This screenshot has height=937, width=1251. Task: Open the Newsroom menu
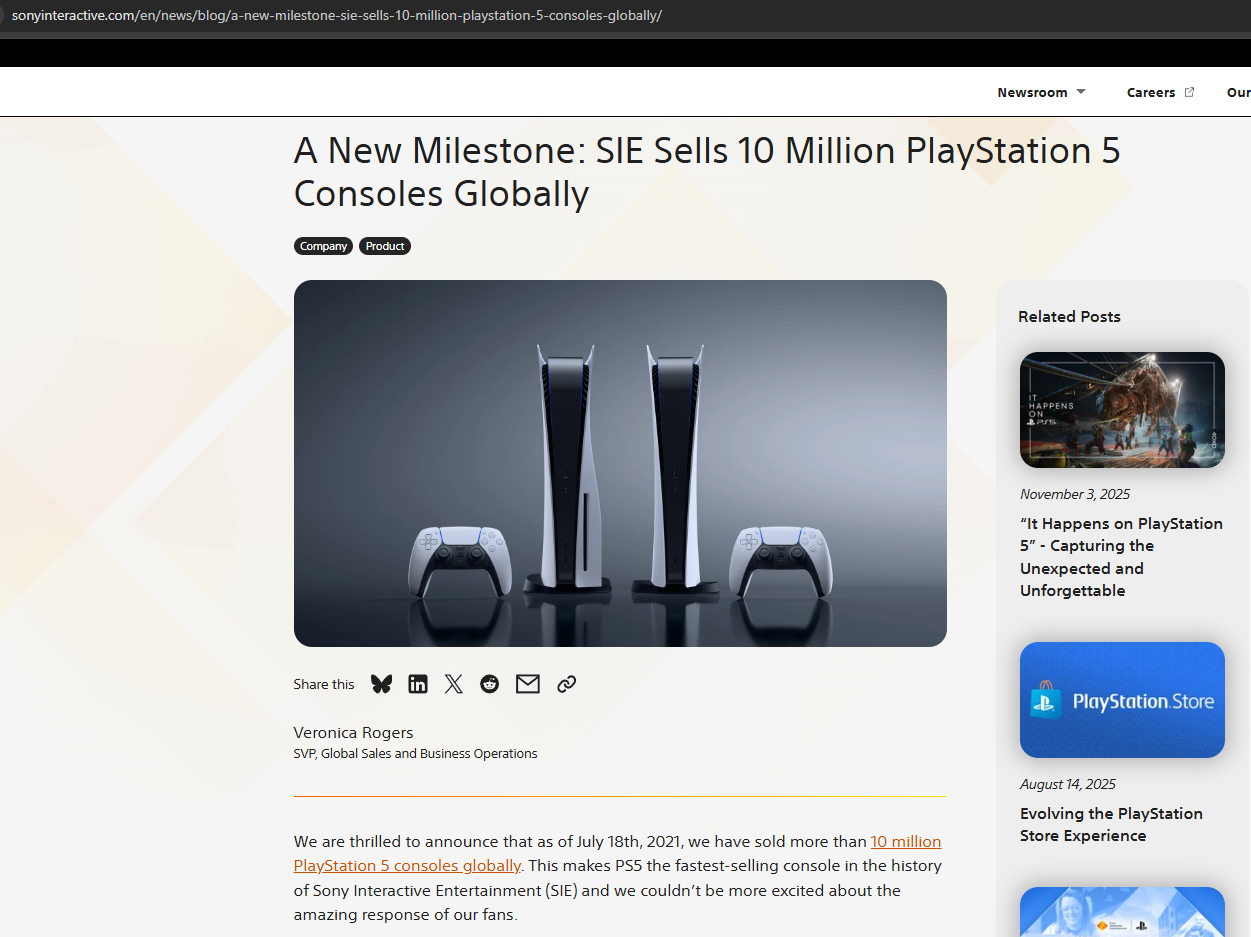pyautogui.click(x=1041, y=92)
